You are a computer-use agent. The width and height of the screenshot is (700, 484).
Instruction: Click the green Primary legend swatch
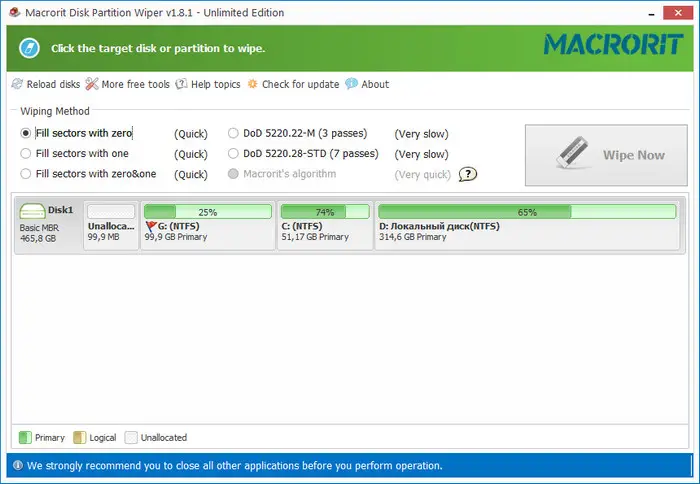[x=25, y=438]
